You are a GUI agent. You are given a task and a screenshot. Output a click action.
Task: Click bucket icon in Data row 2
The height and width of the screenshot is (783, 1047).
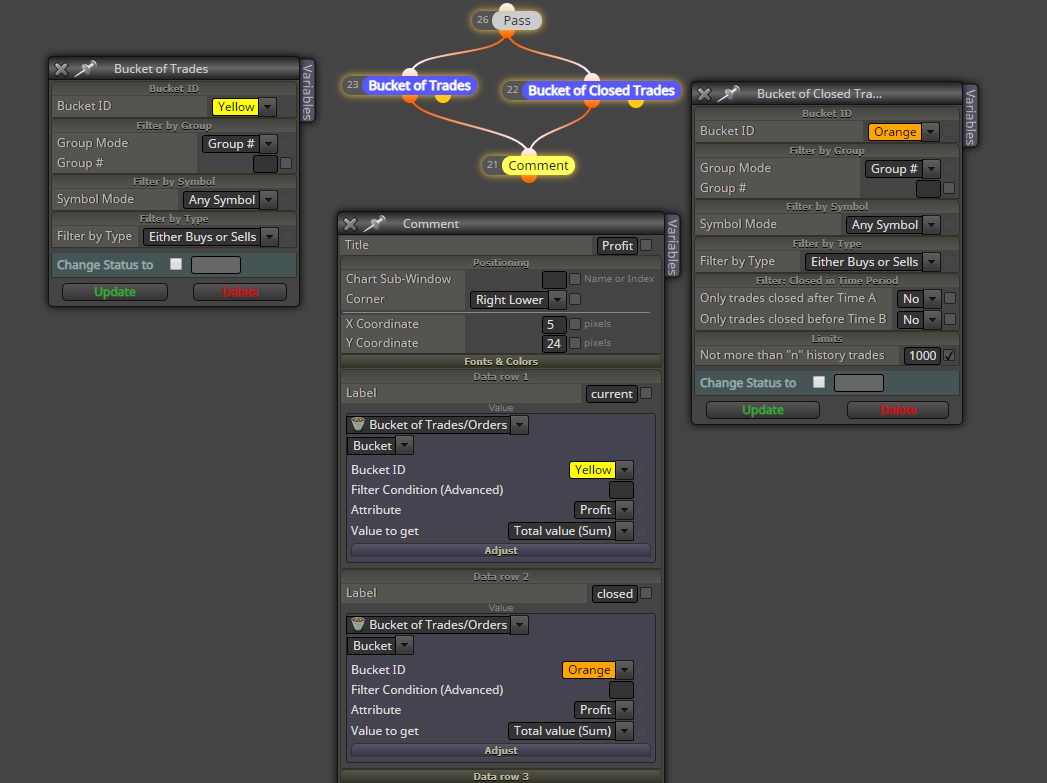(x=358, y=624)
